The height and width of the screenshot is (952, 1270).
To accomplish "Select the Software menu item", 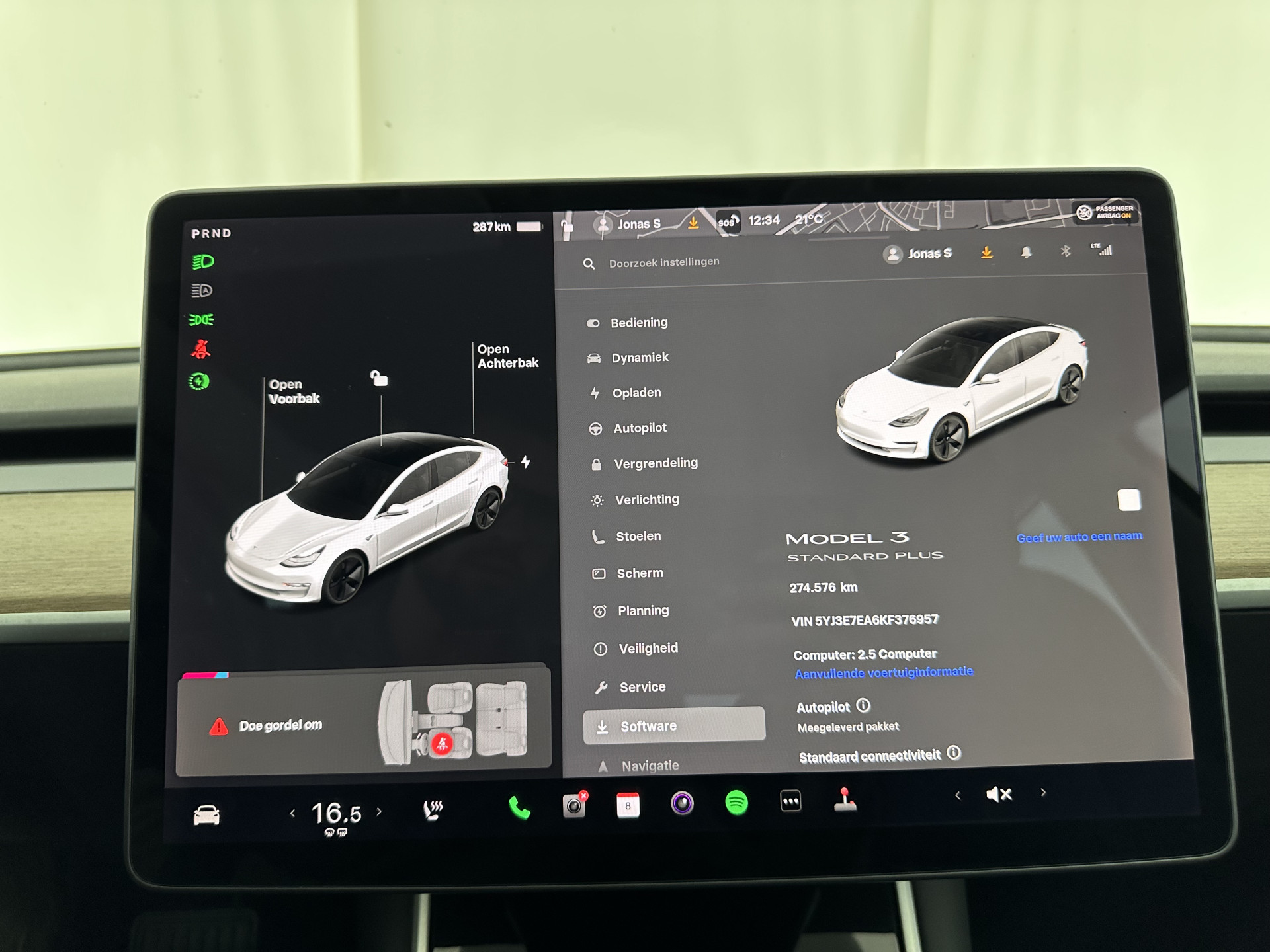I will coord(674,725).
